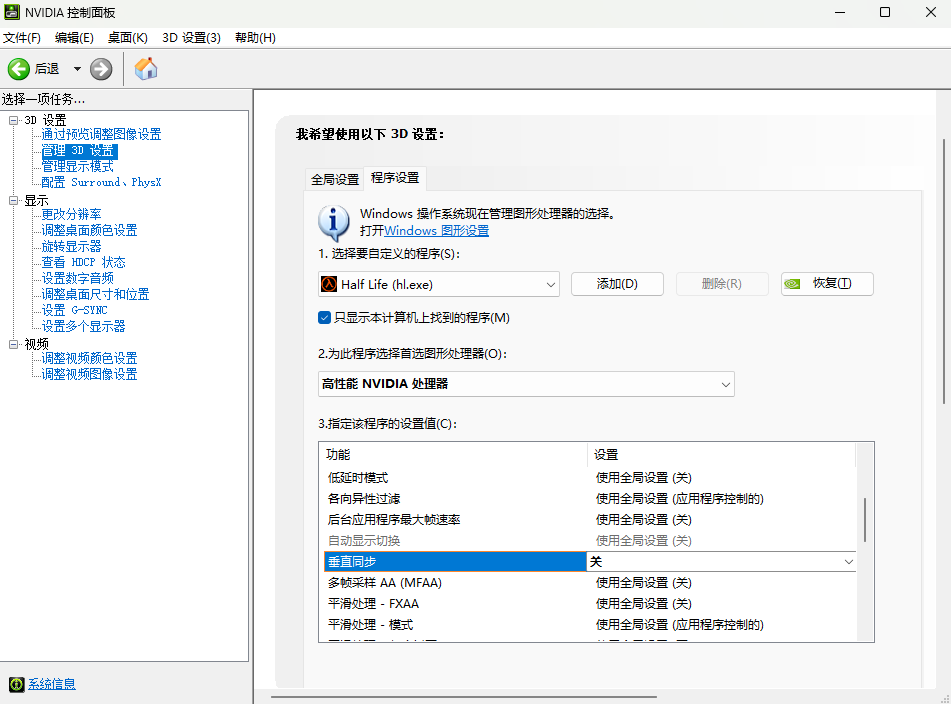
Task: Select 旋转显示器 in the tree
Action: (x=72, y=246)
